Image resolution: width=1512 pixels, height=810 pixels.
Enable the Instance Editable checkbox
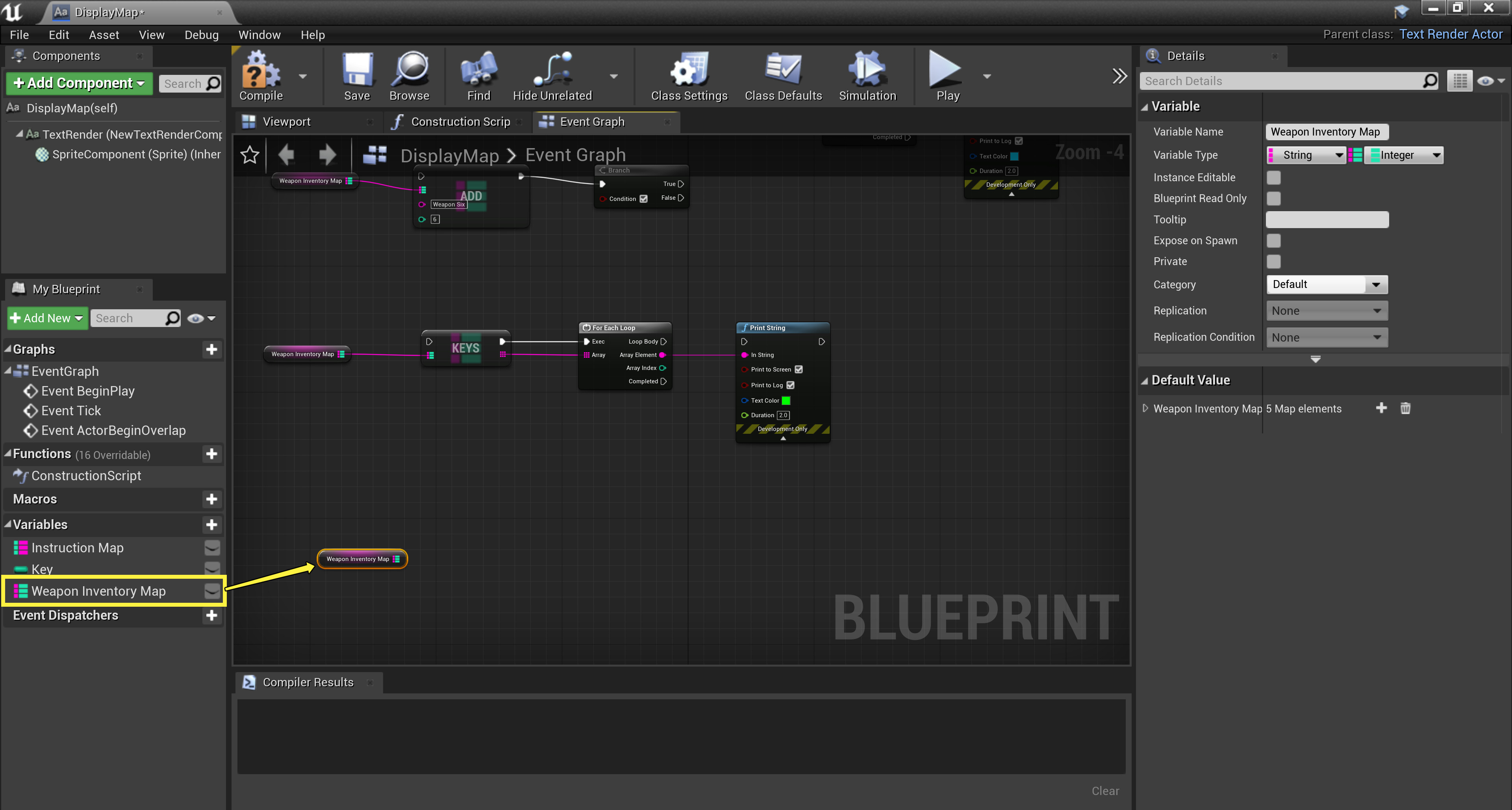[1274, 177]
